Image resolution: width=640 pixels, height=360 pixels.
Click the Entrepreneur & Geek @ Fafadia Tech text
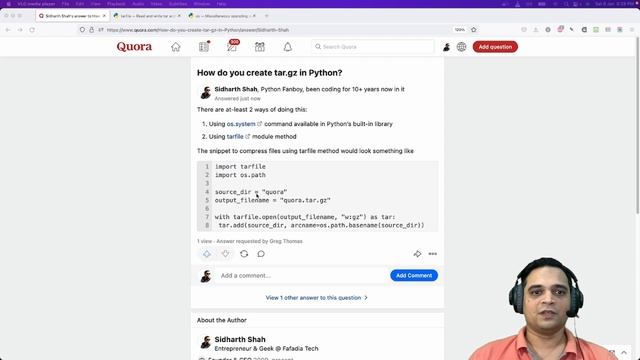267,349
